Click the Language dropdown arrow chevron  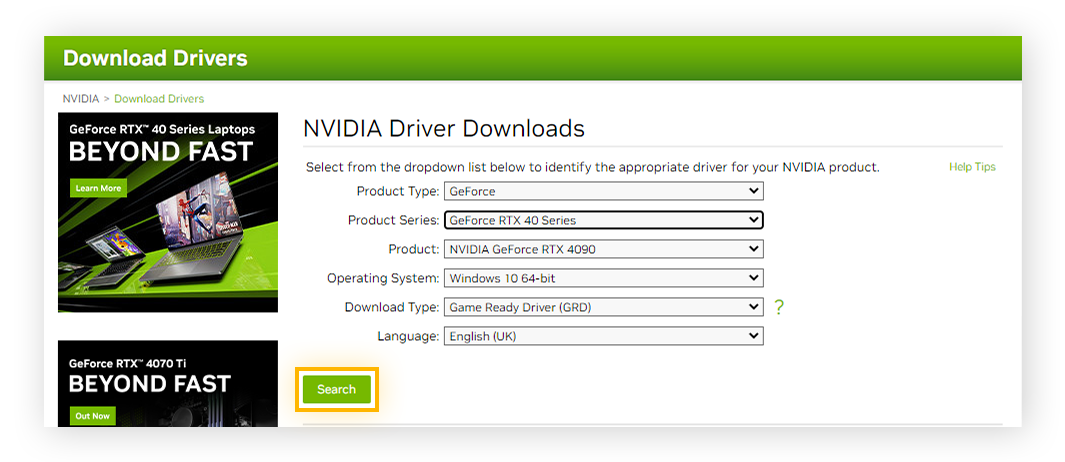click(753, 336)
